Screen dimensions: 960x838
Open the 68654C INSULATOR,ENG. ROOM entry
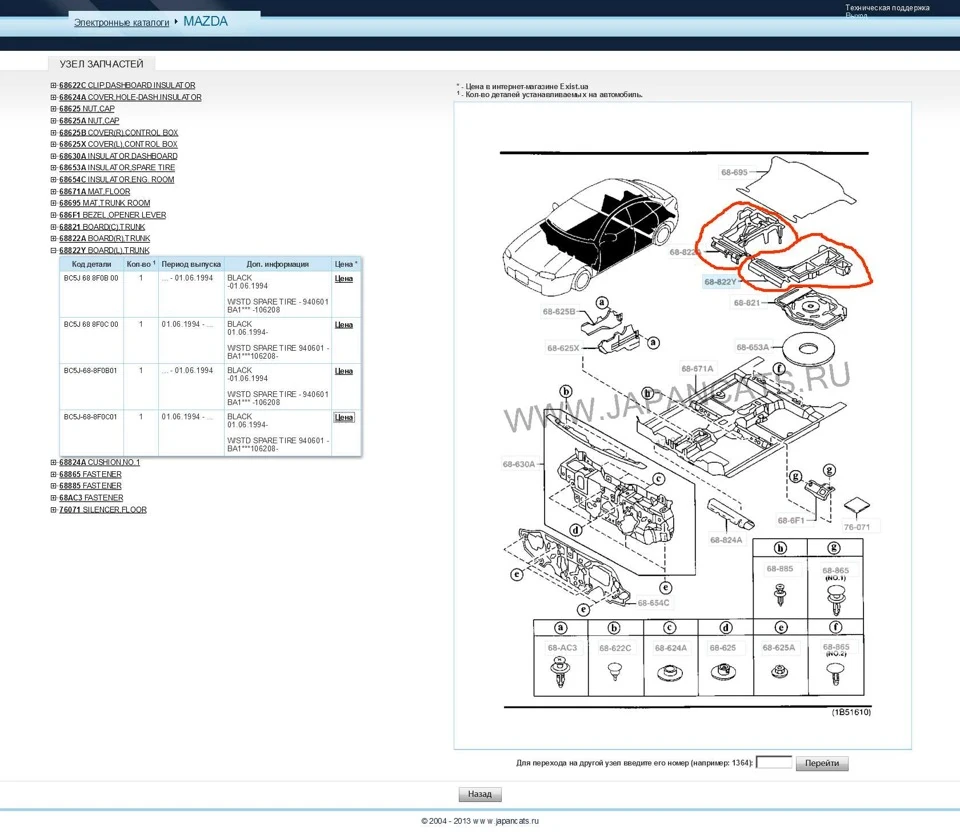point(116,180)
